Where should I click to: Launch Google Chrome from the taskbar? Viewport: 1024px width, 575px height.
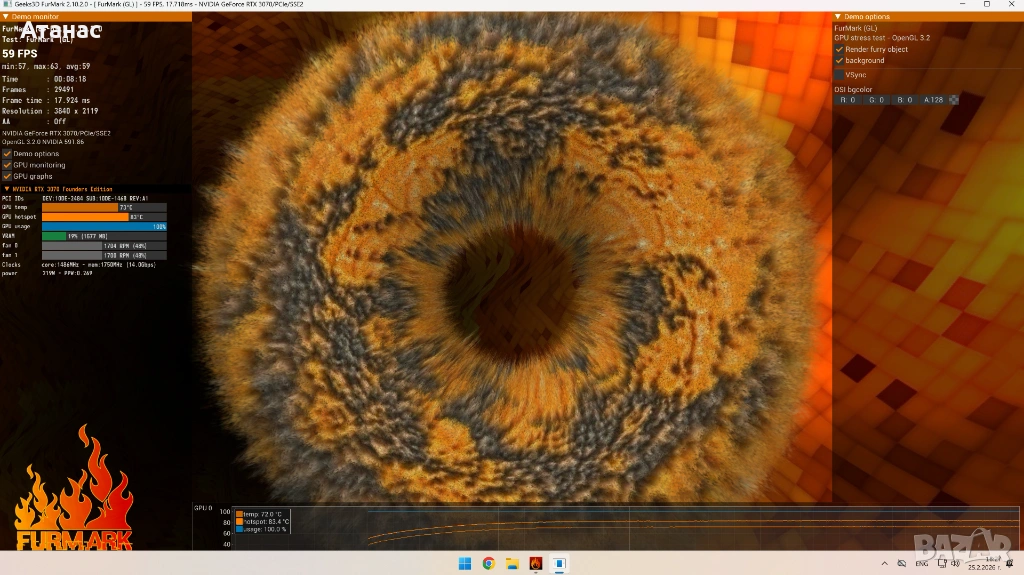coord(488,564)
